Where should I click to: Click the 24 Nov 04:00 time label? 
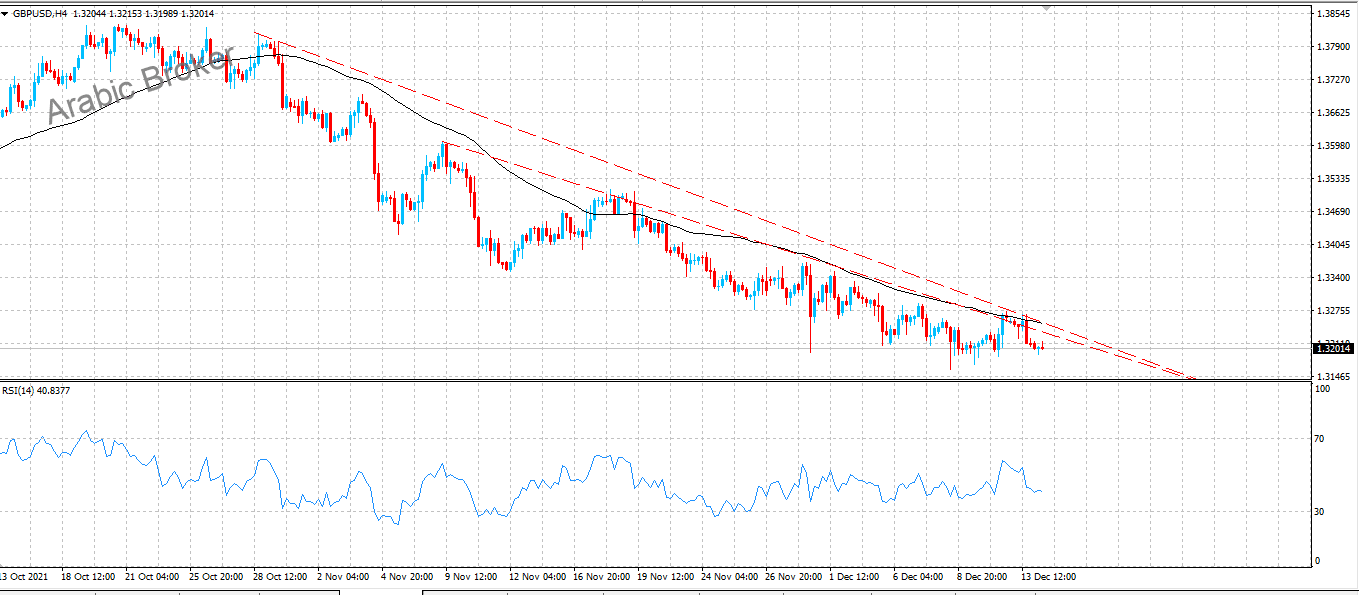coord(732,577)
